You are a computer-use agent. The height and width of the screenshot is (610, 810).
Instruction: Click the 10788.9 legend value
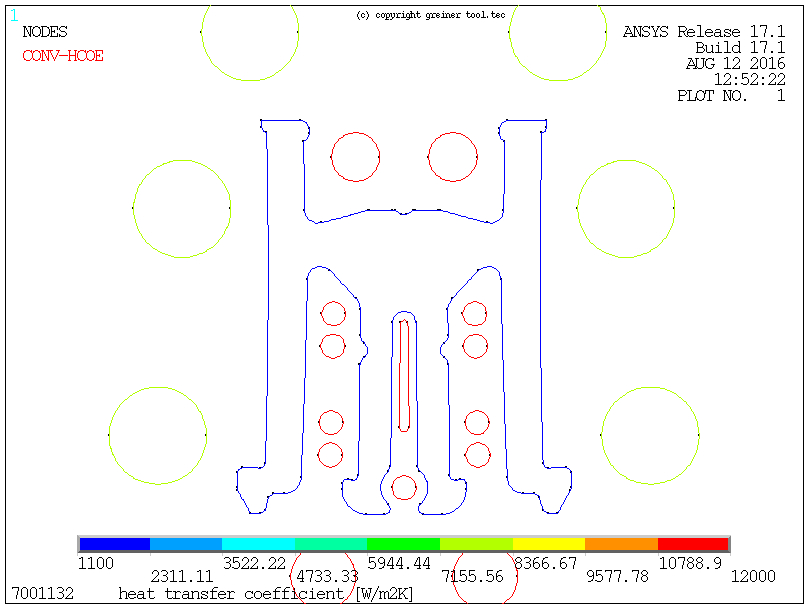click(690, 563)
